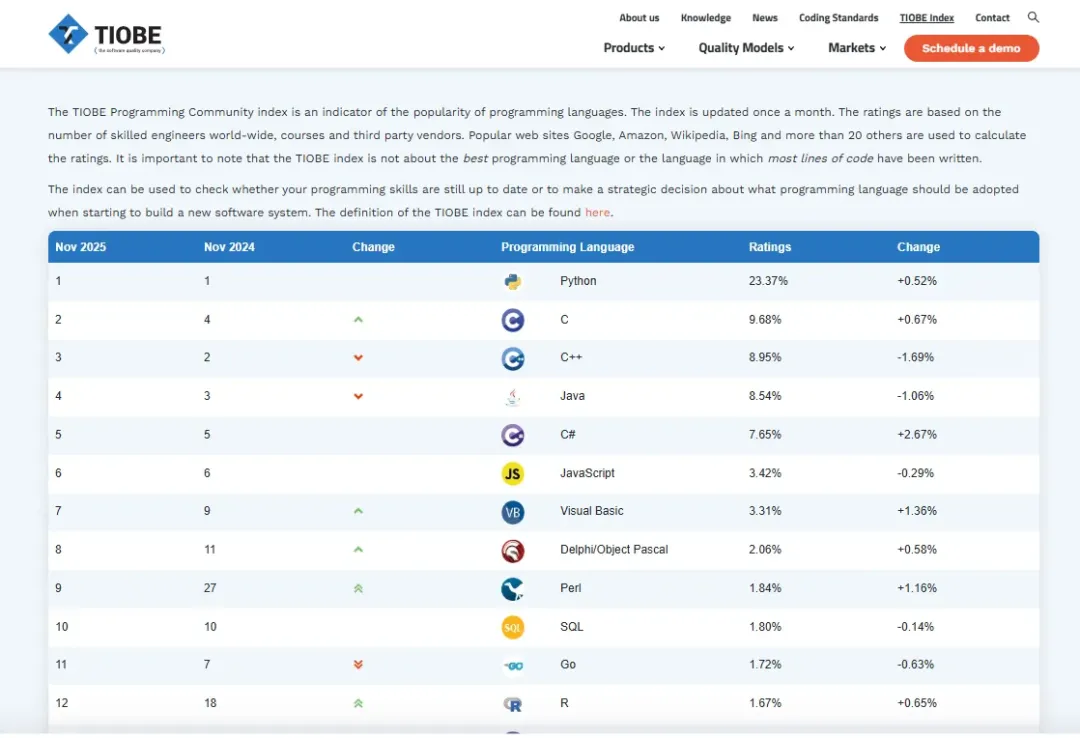The width and height of the screenshot is (1080, 738).
Task: Expand the Markets dropdown menu
Action: (857, 48)
